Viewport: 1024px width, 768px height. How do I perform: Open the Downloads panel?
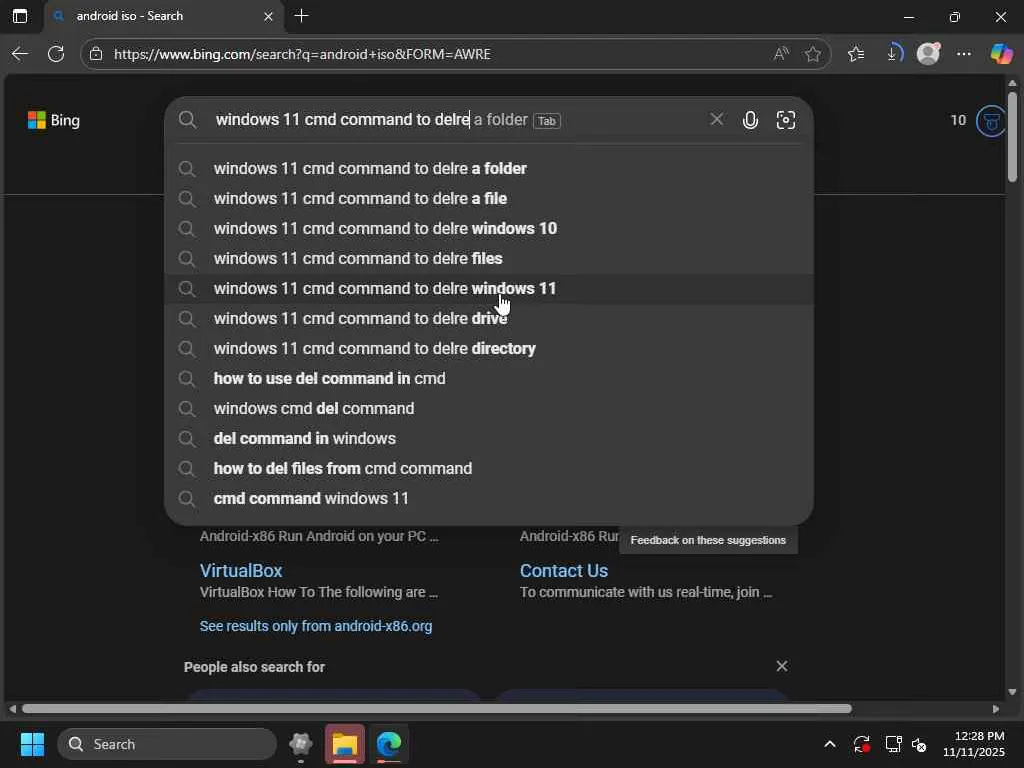click(x=893, y=54)
